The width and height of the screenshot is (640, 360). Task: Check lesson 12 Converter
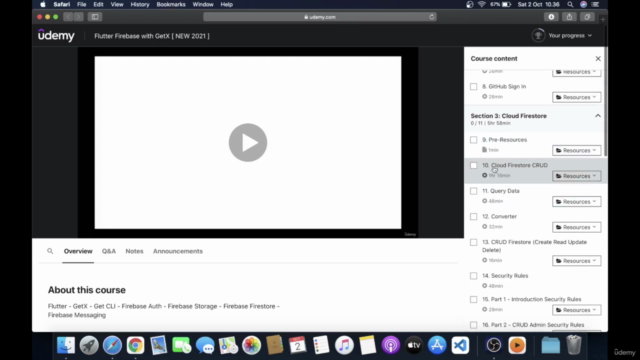click(x=473, y=217)
